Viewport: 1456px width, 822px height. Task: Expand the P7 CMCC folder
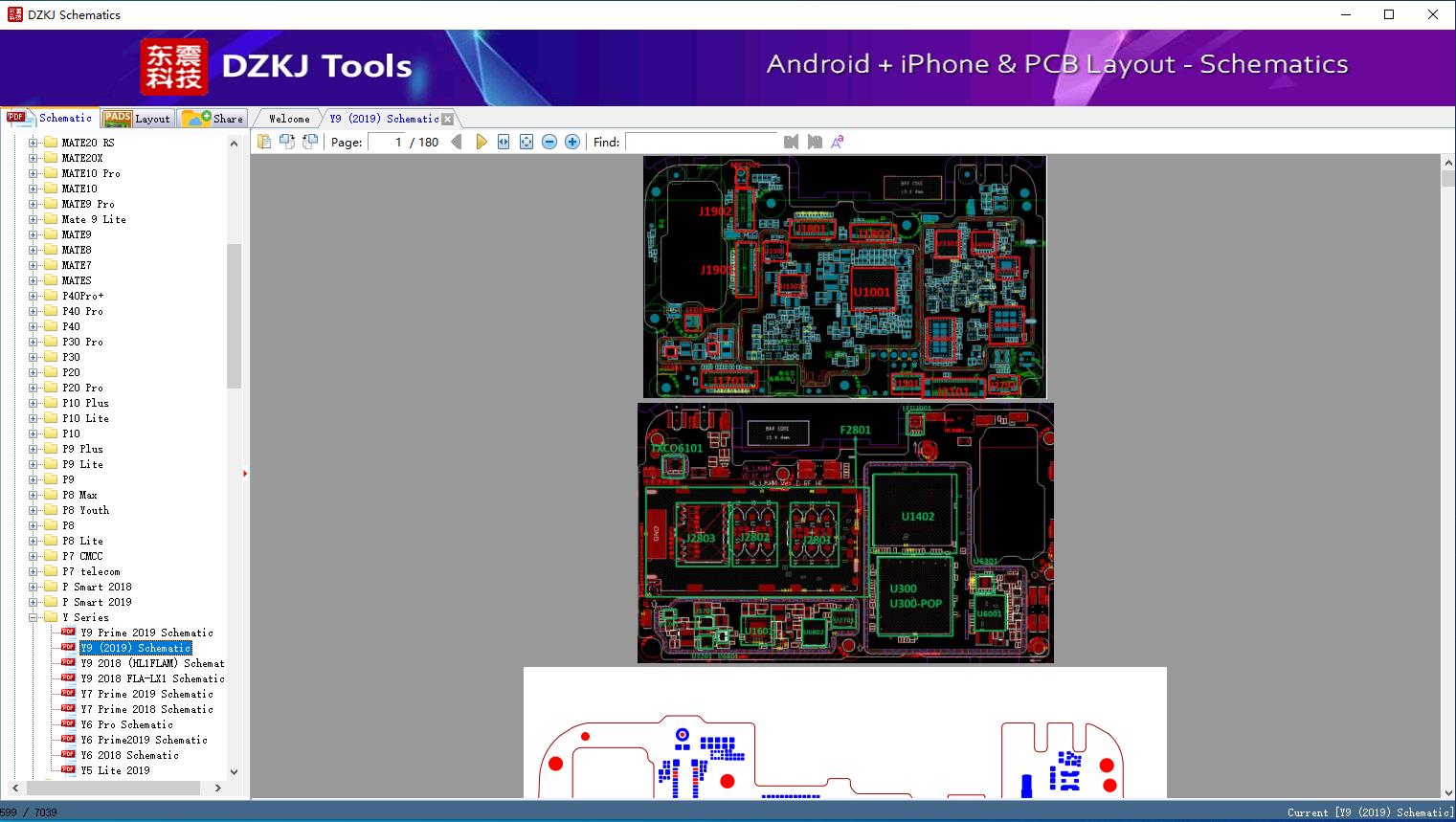point(33,556)
